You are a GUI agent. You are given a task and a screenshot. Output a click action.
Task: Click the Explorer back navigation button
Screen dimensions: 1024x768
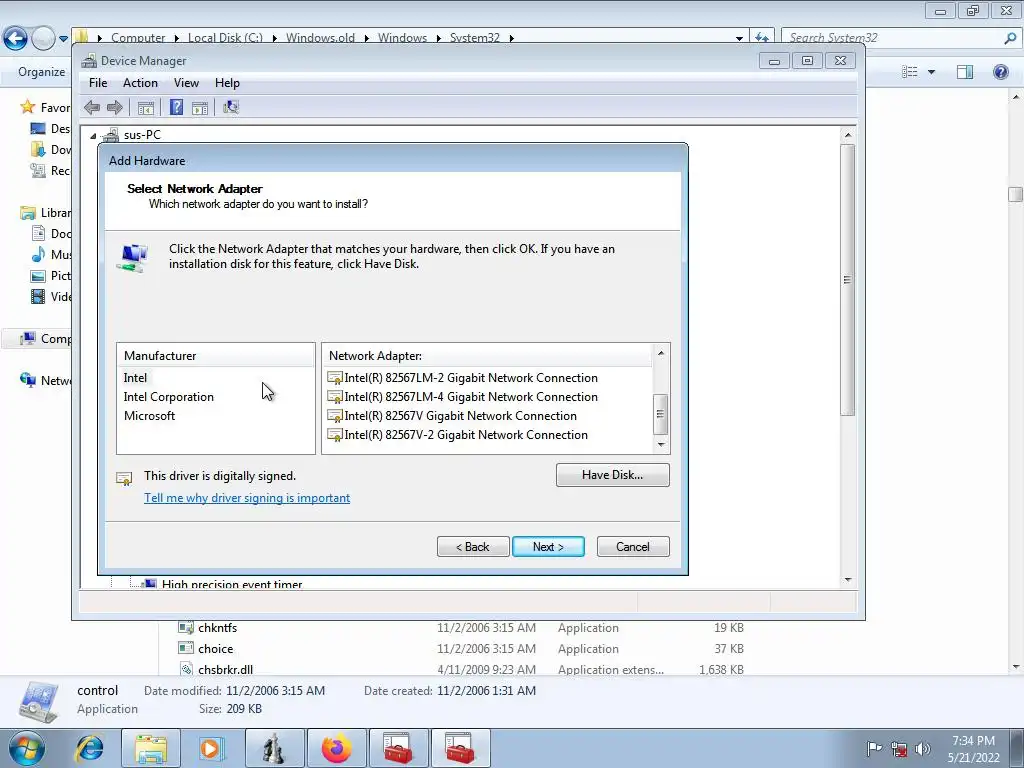[16, 38]
